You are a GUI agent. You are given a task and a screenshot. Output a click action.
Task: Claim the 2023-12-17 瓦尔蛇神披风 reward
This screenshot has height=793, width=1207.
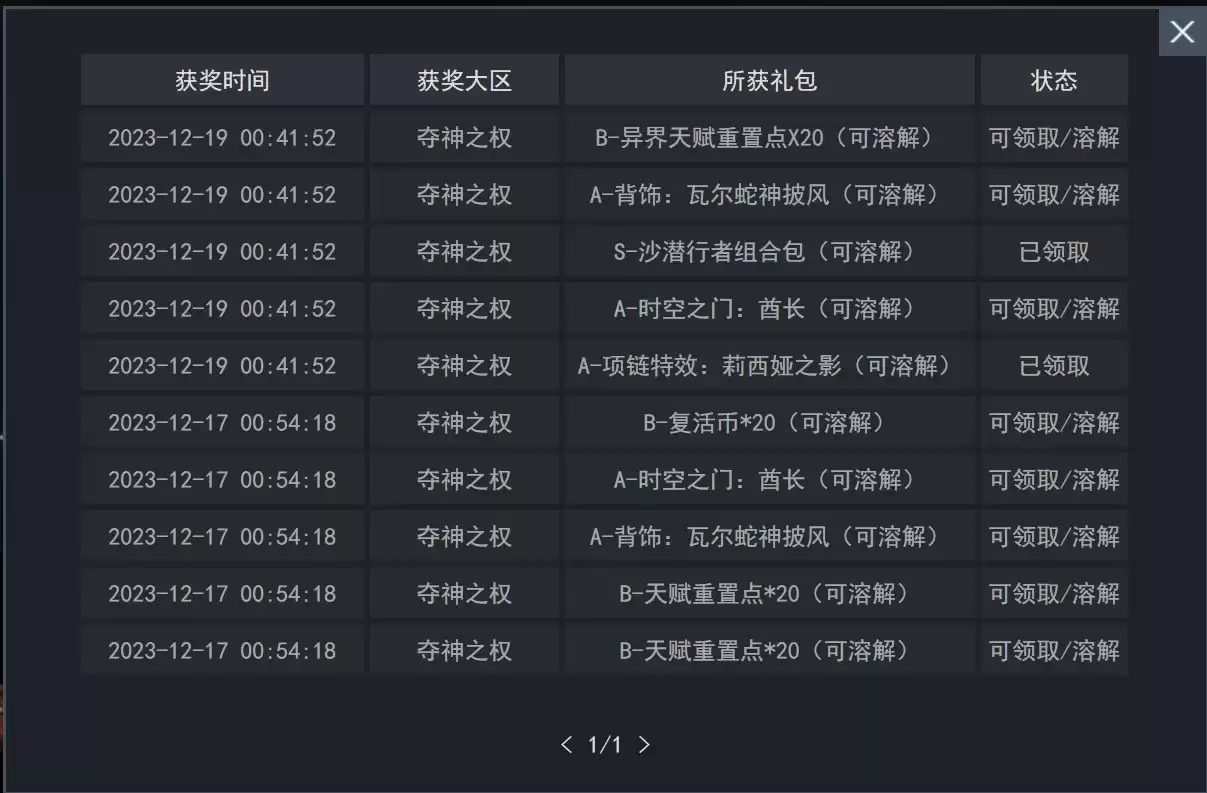pos(1054,537)
